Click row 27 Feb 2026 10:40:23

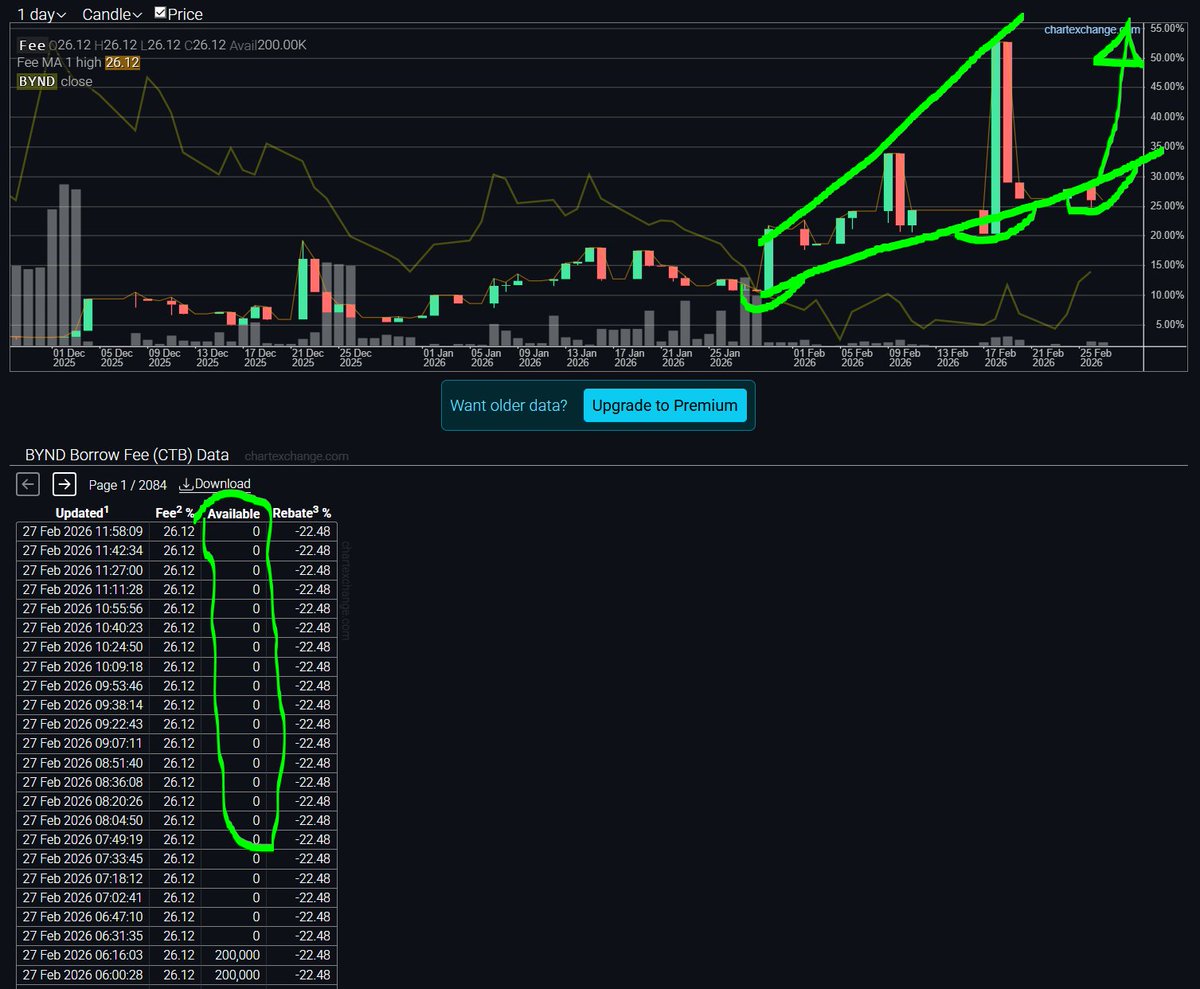tap(177, 628)
